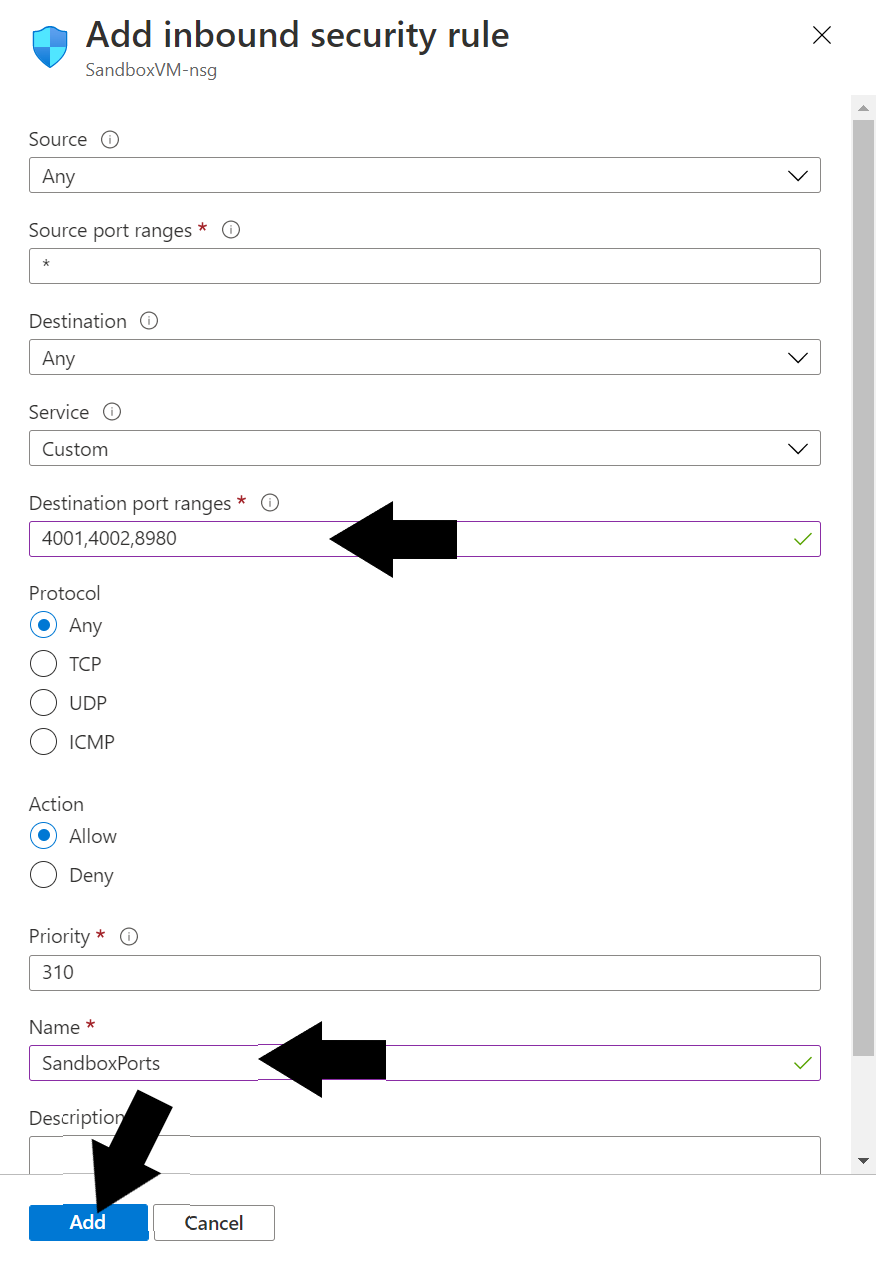The width and height of the screenshot is (876, 1267).
Task: Click the info icon next to Priority
Action: [x=129, y=937]
